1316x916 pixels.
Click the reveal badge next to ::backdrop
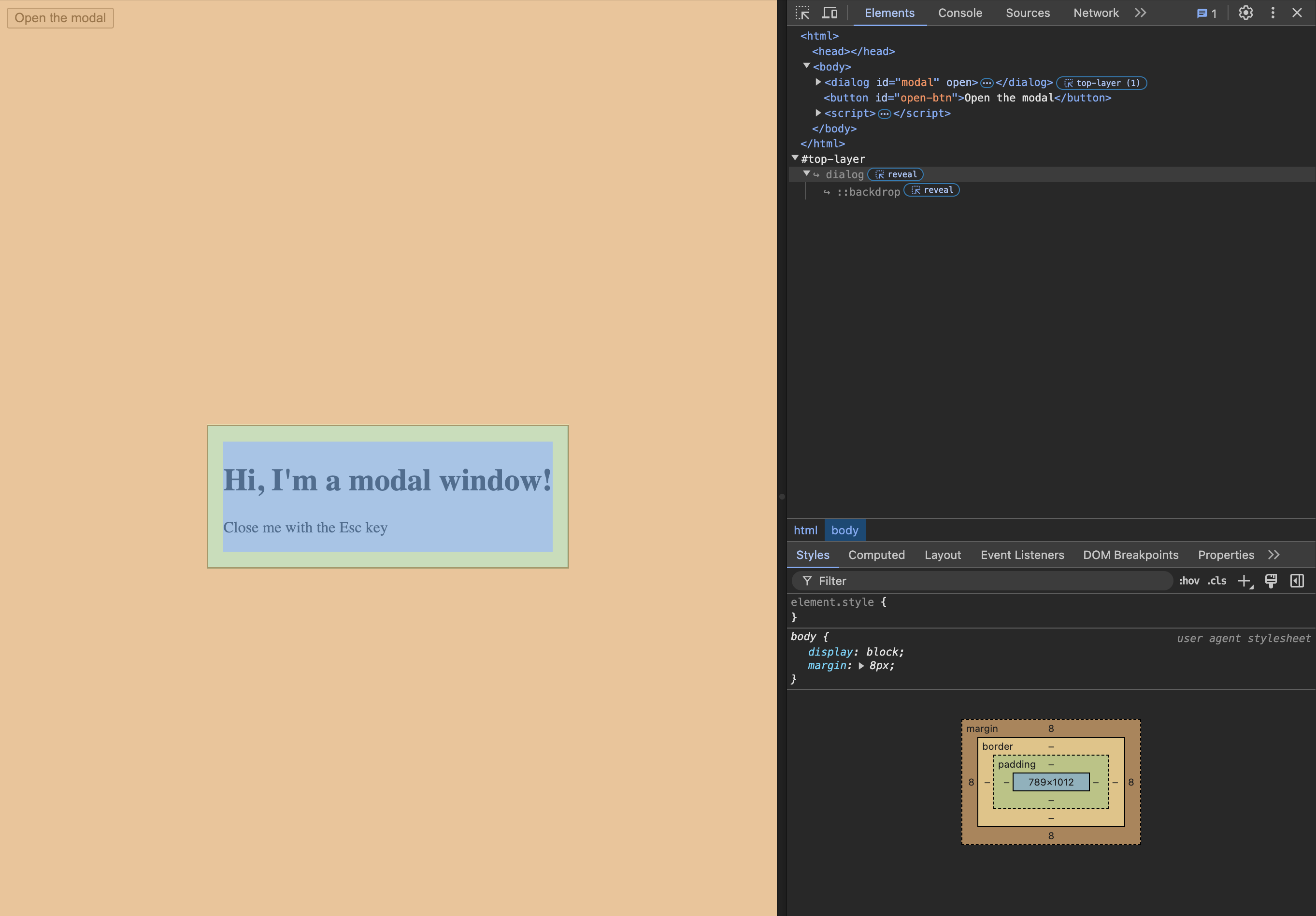tap(931, 190)
